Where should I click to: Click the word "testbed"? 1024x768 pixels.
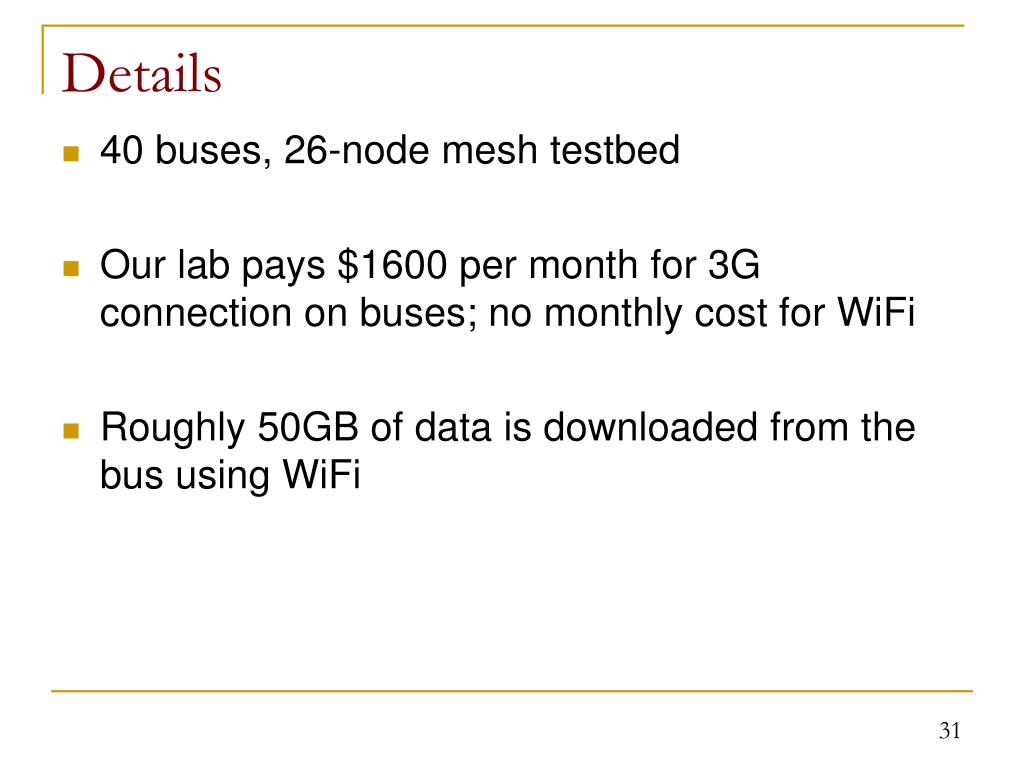pyautogui.click(x=615, y=150)
